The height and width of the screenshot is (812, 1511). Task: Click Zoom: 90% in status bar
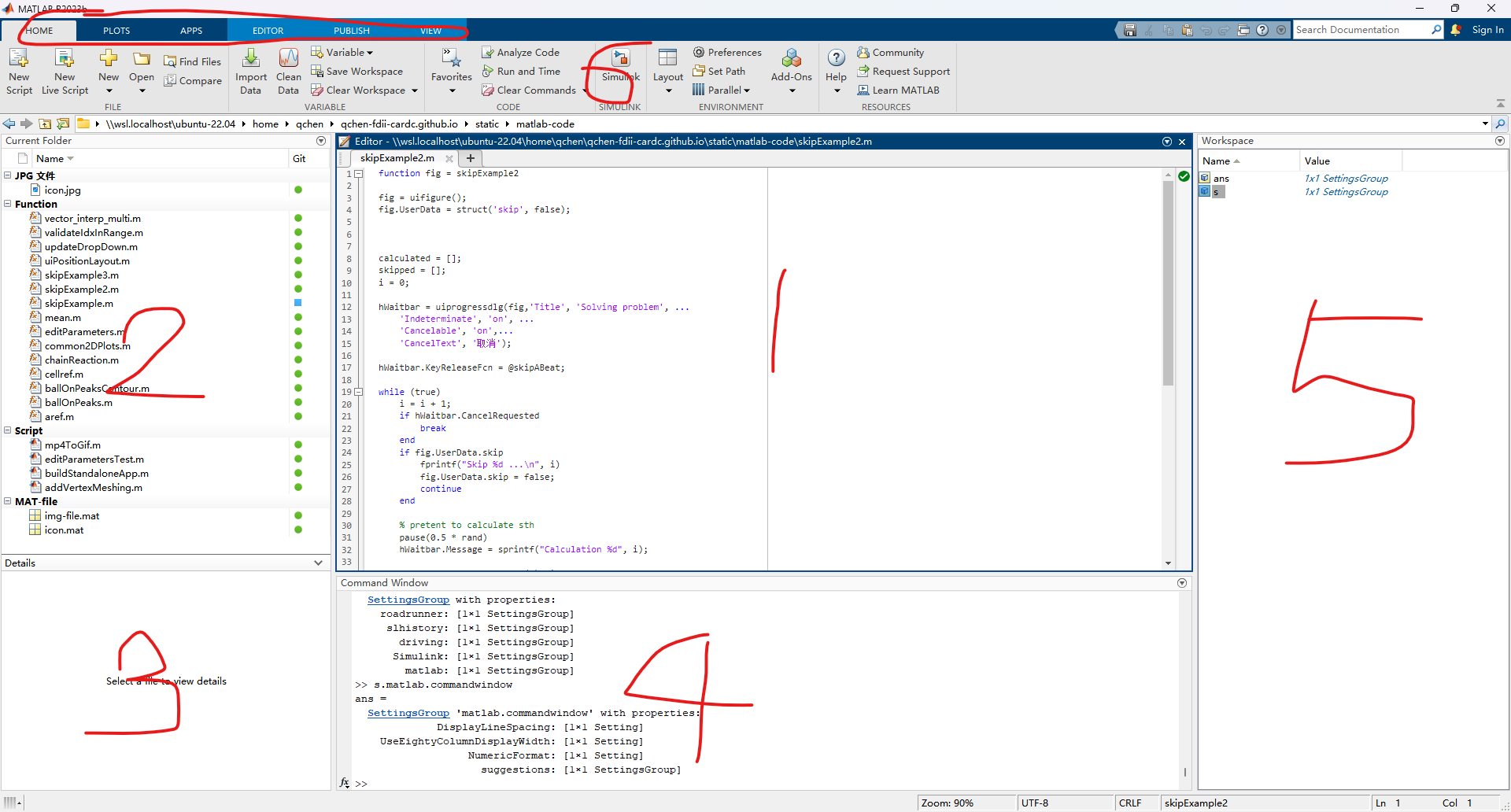point(948,803)
